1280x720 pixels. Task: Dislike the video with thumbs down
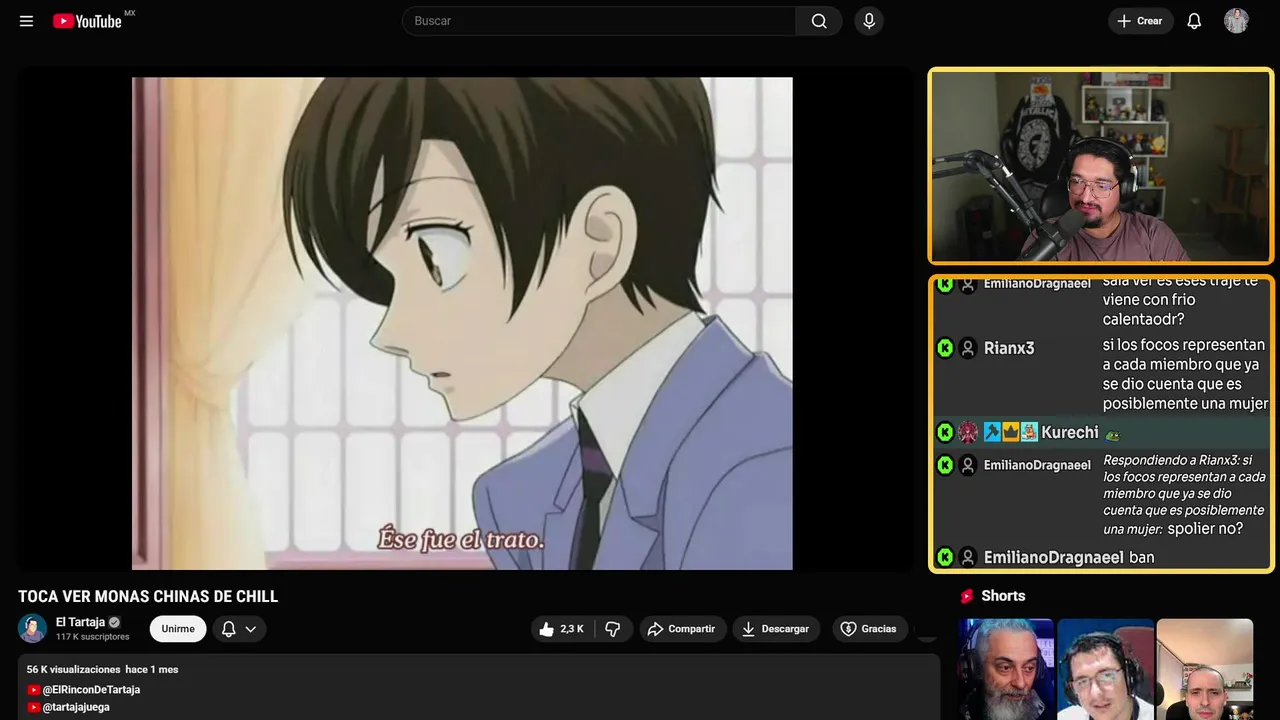[x=613, y=629]
